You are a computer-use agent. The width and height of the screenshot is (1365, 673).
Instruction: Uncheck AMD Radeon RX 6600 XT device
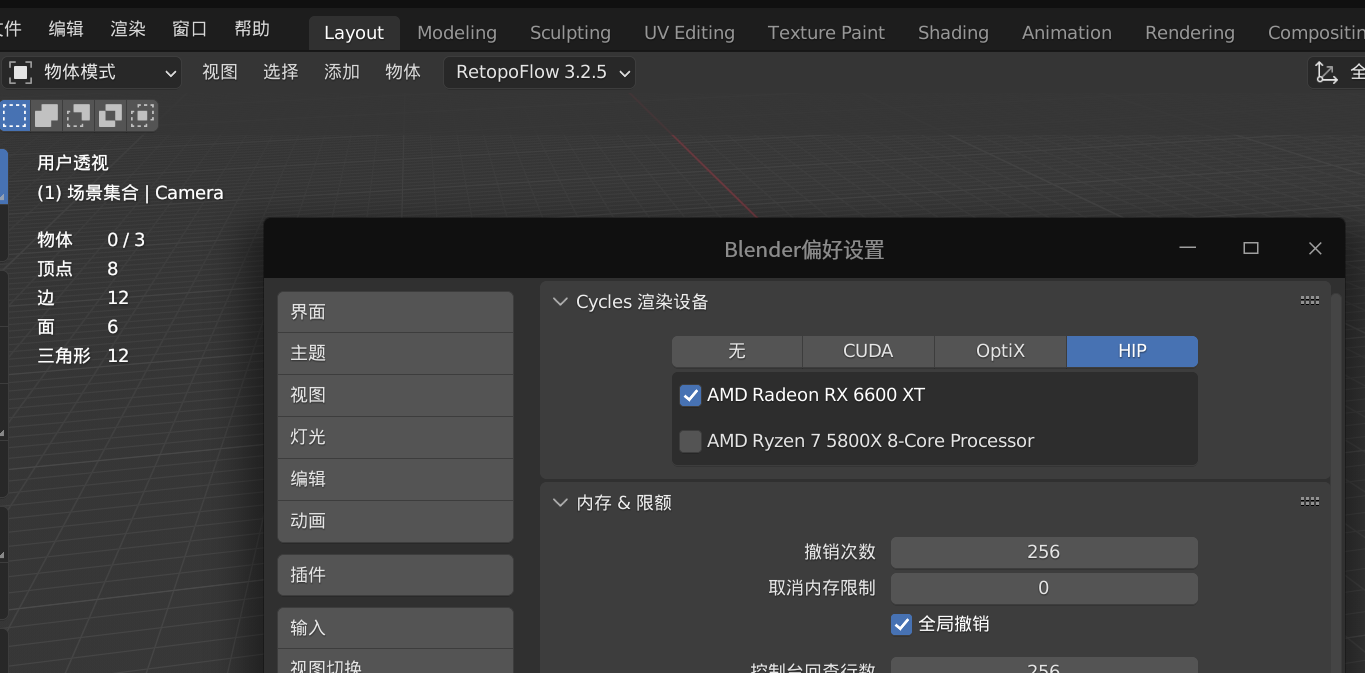690,395
